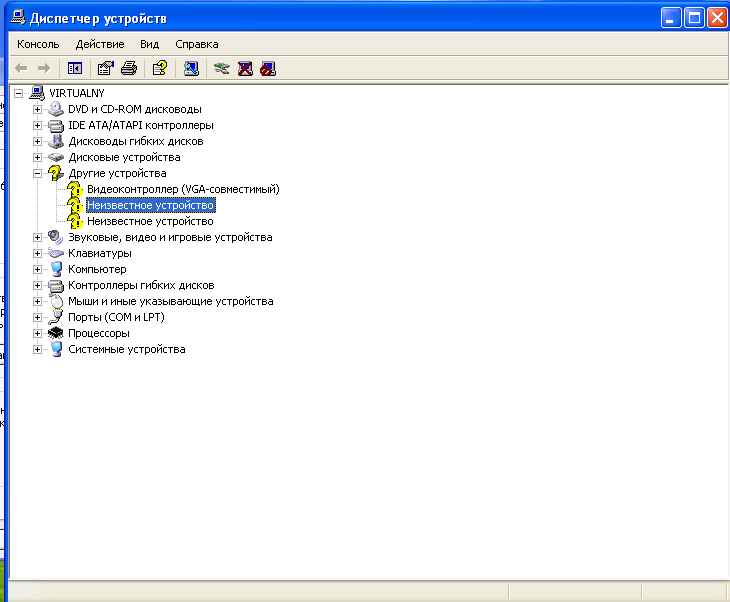Image resolution: width=730 pixels, height=602 pixels.
Task: Expand DVD и CD-ROM дисководы node
Action: pos(37,109)
